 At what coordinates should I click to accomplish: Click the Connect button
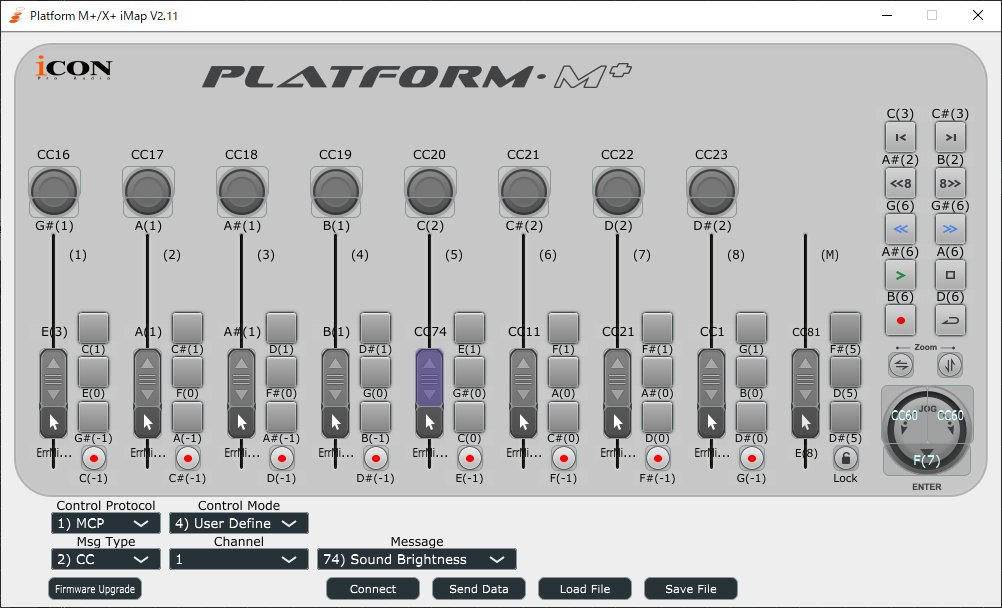click(x=373, y=589)
